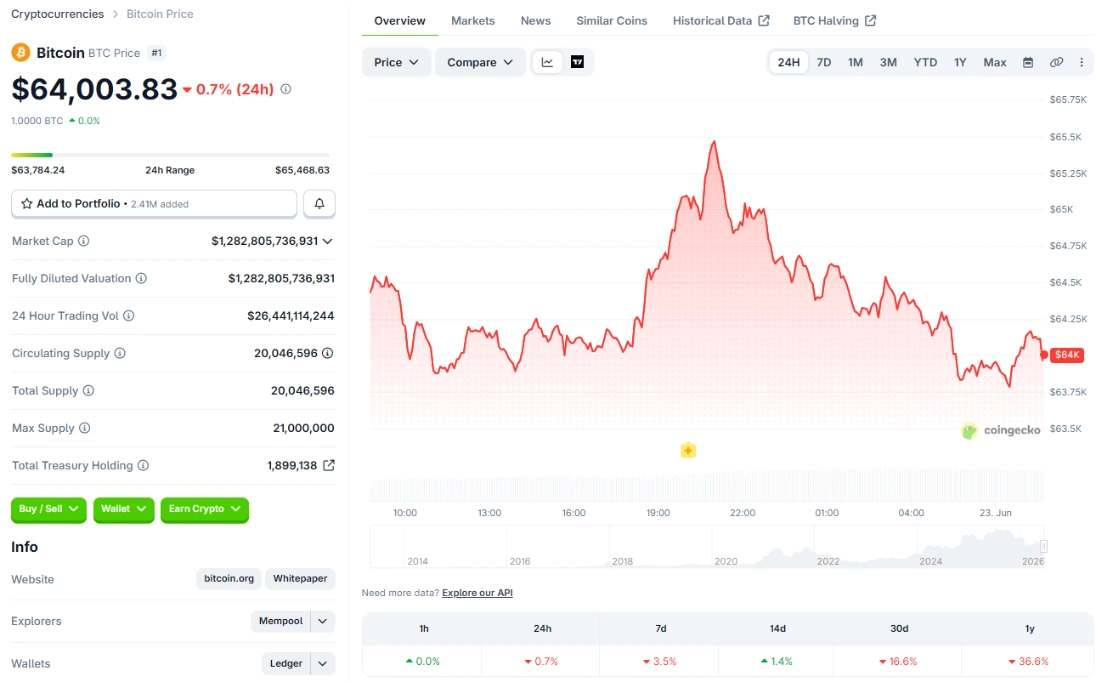This screenshot has width=1096, height=682.
Task: Click the $65,468.63 24h high value
Action: pyautogui.click(x=302, y=170)
